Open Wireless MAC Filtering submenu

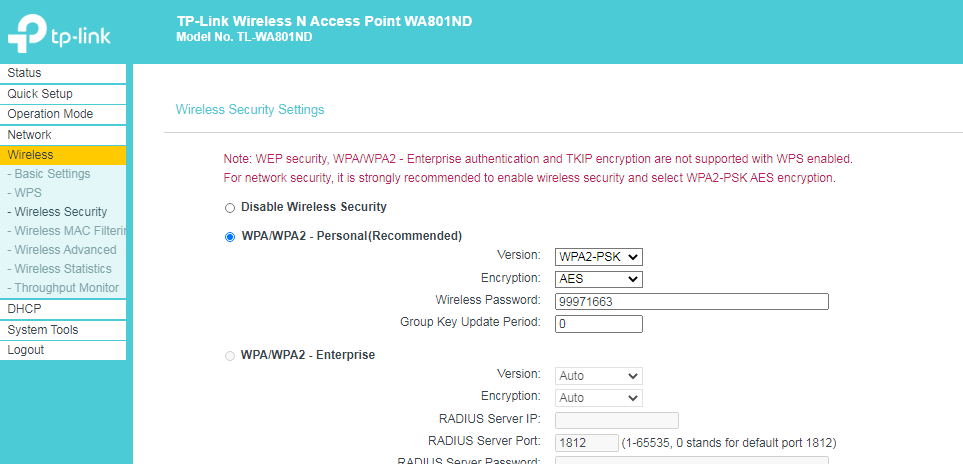66,231
